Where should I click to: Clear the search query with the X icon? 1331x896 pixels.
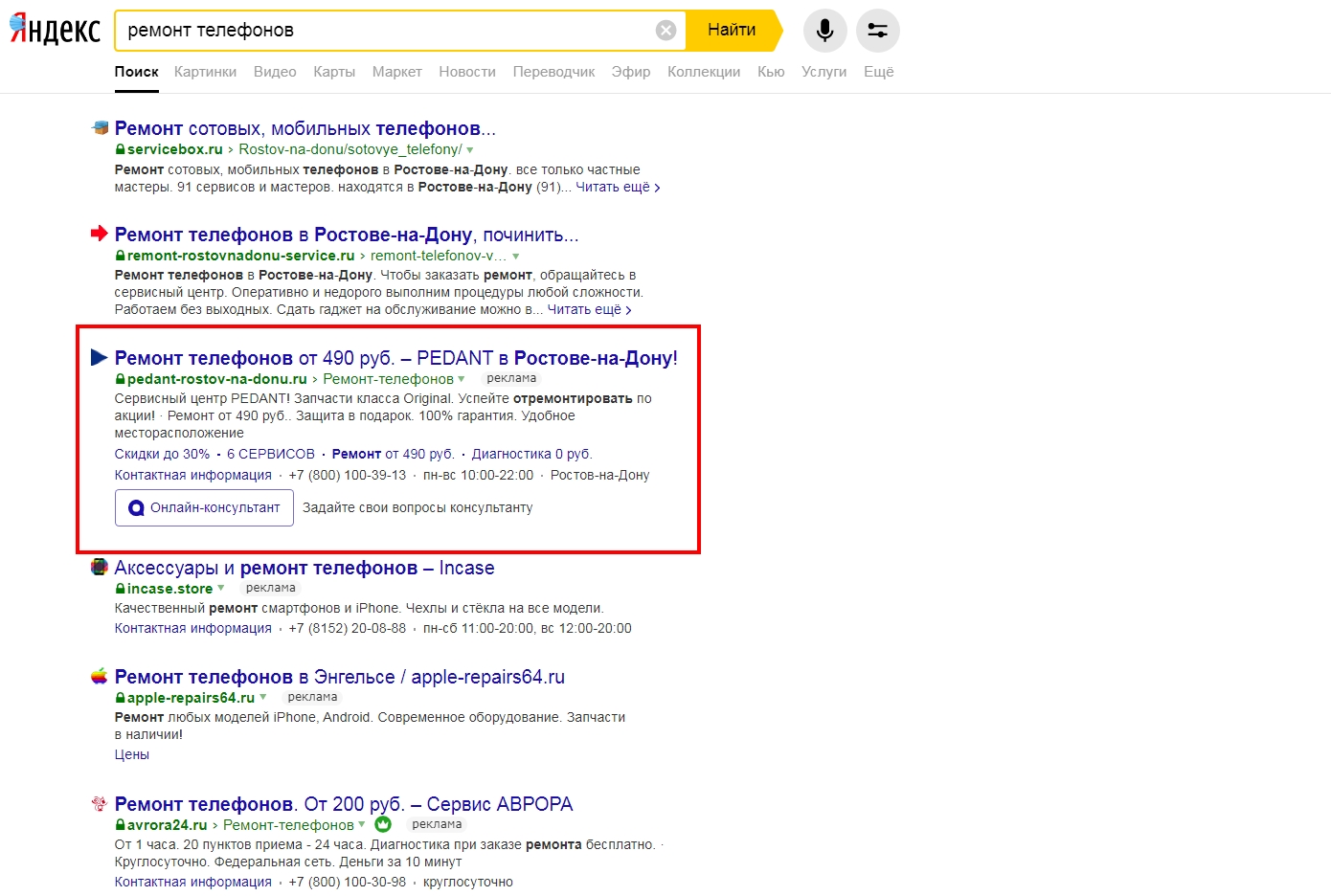coord(665,31)
